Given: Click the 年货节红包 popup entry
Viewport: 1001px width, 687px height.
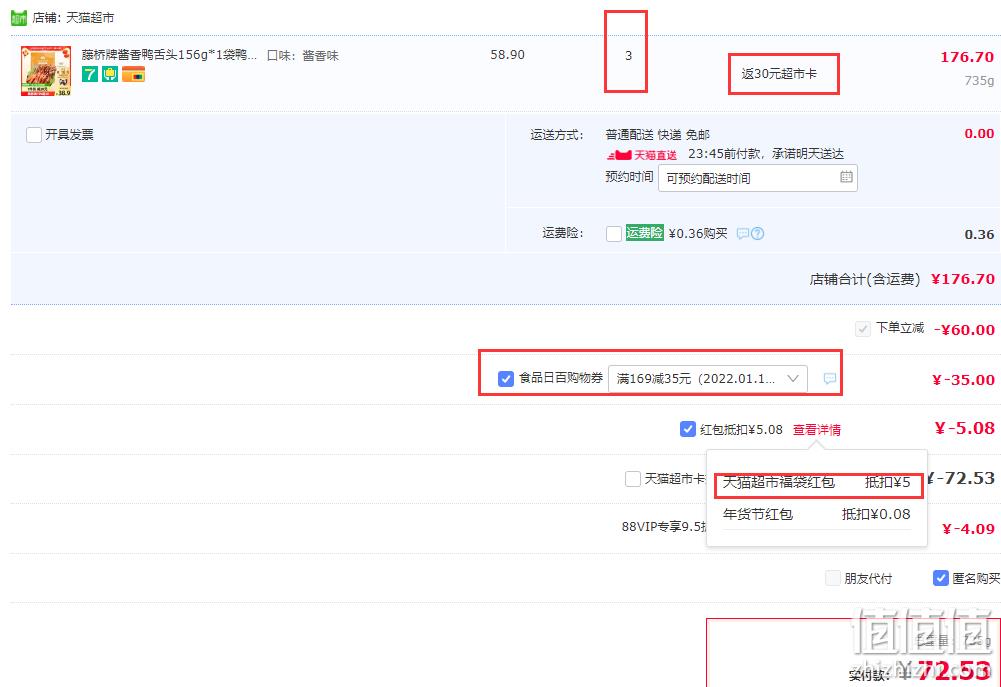Looking at the screenshot, I should 758,514.
